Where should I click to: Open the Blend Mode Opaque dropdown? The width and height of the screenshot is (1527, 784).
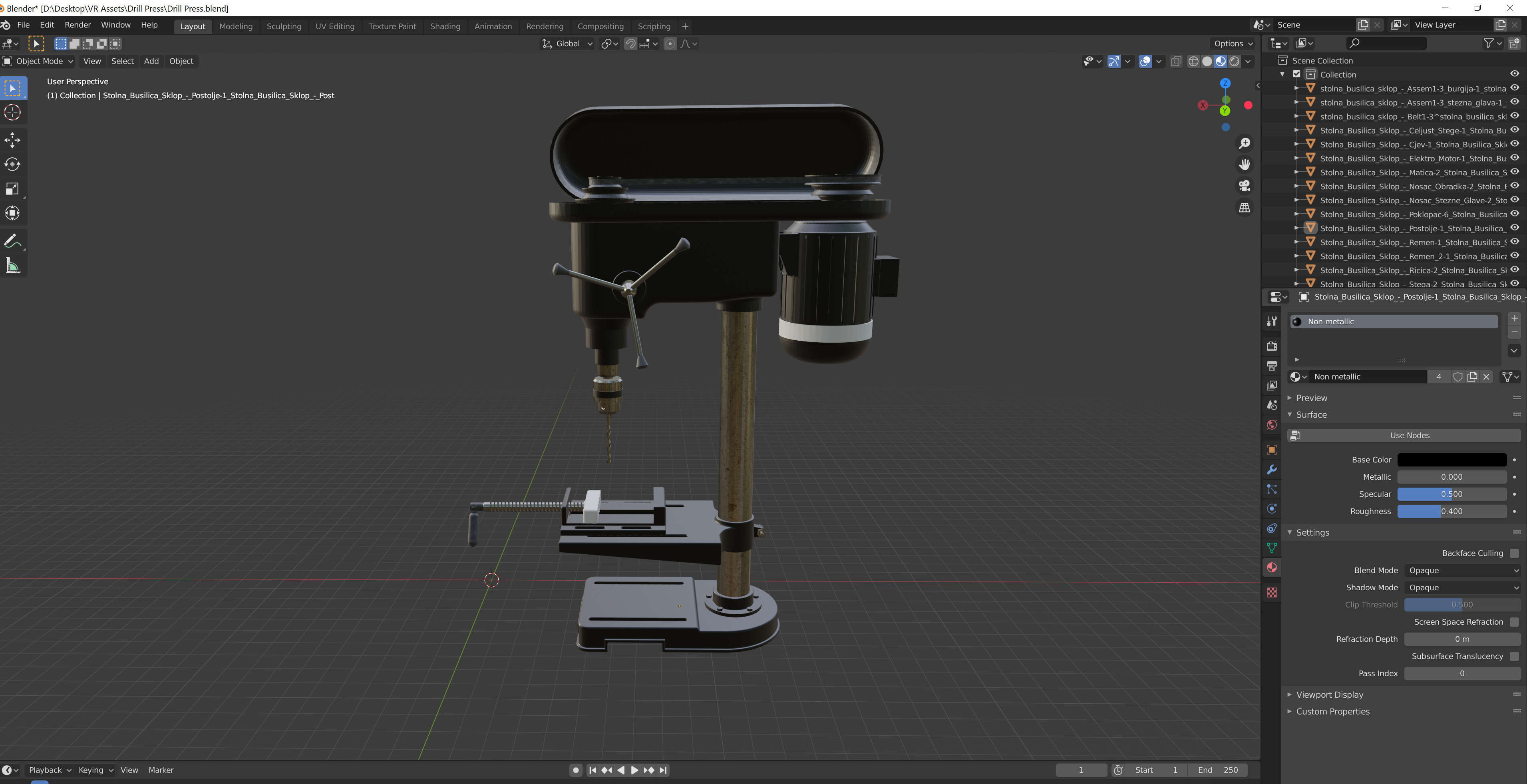[1462, 570]
